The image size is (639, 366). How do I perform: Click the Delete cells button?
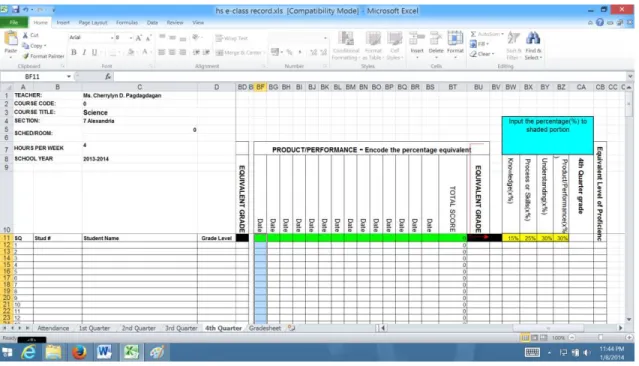tap(436, 45)
